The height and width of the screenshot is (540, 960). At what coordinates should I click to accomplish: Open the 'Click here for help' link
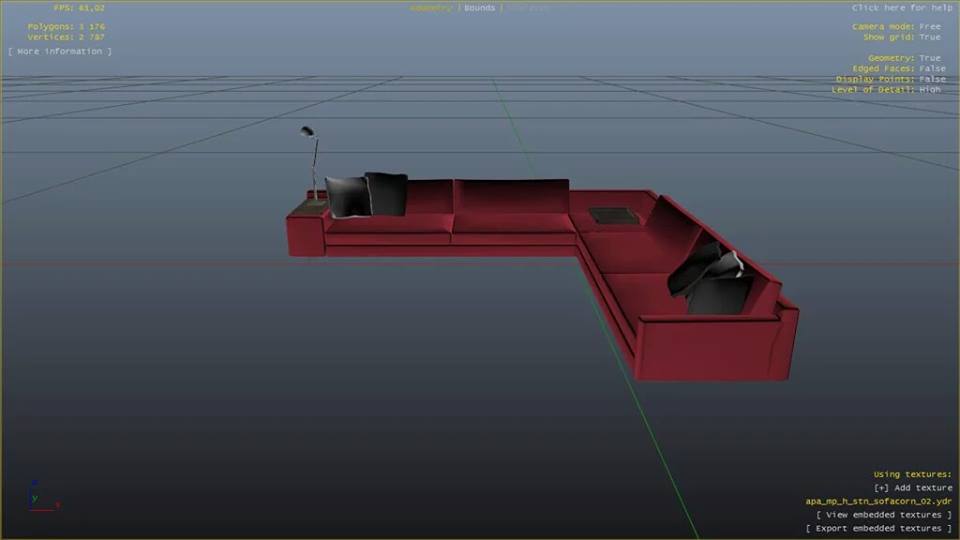902,8
